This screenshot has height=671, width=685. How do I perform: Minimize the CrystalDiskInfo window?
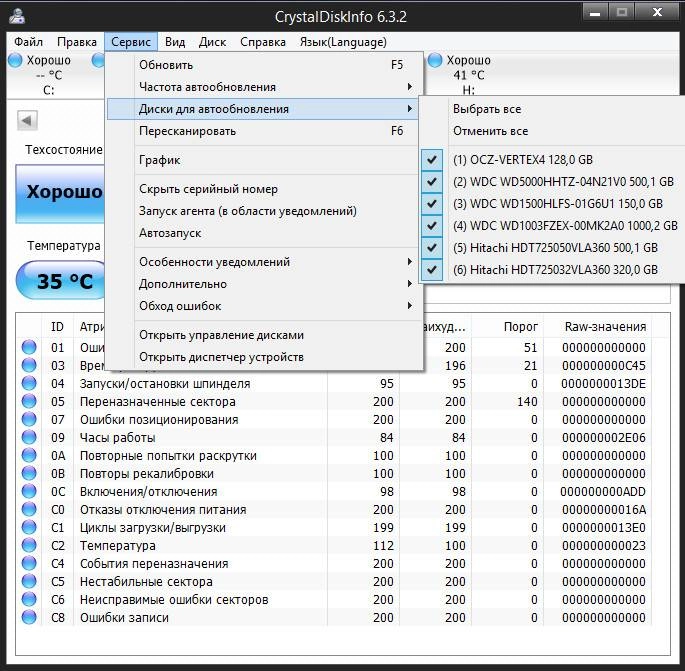click(595, 13)
